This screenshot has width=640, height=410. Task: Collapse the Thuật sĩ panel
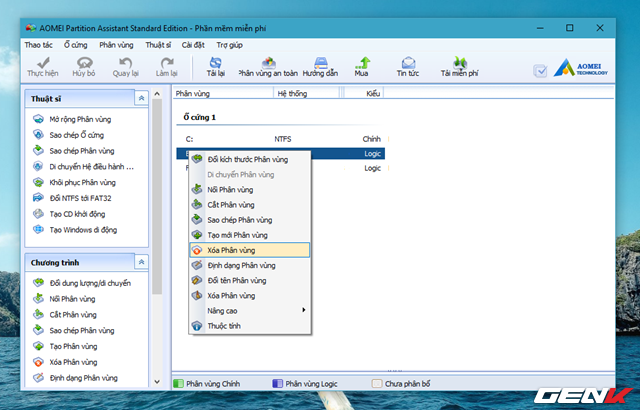(141, 98)
